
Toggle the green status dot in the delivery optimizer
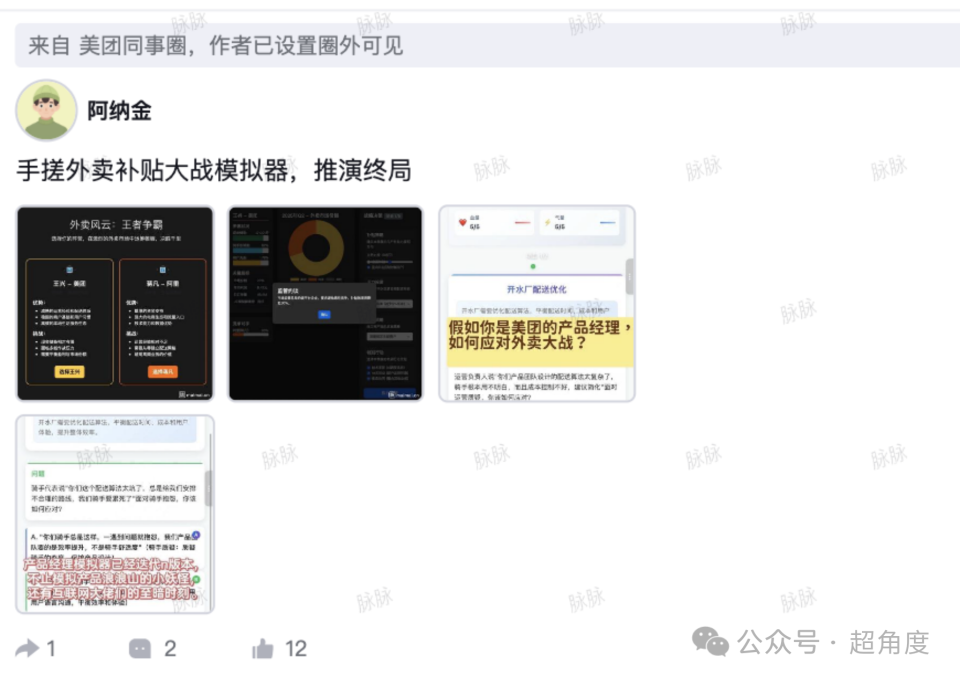533,266
